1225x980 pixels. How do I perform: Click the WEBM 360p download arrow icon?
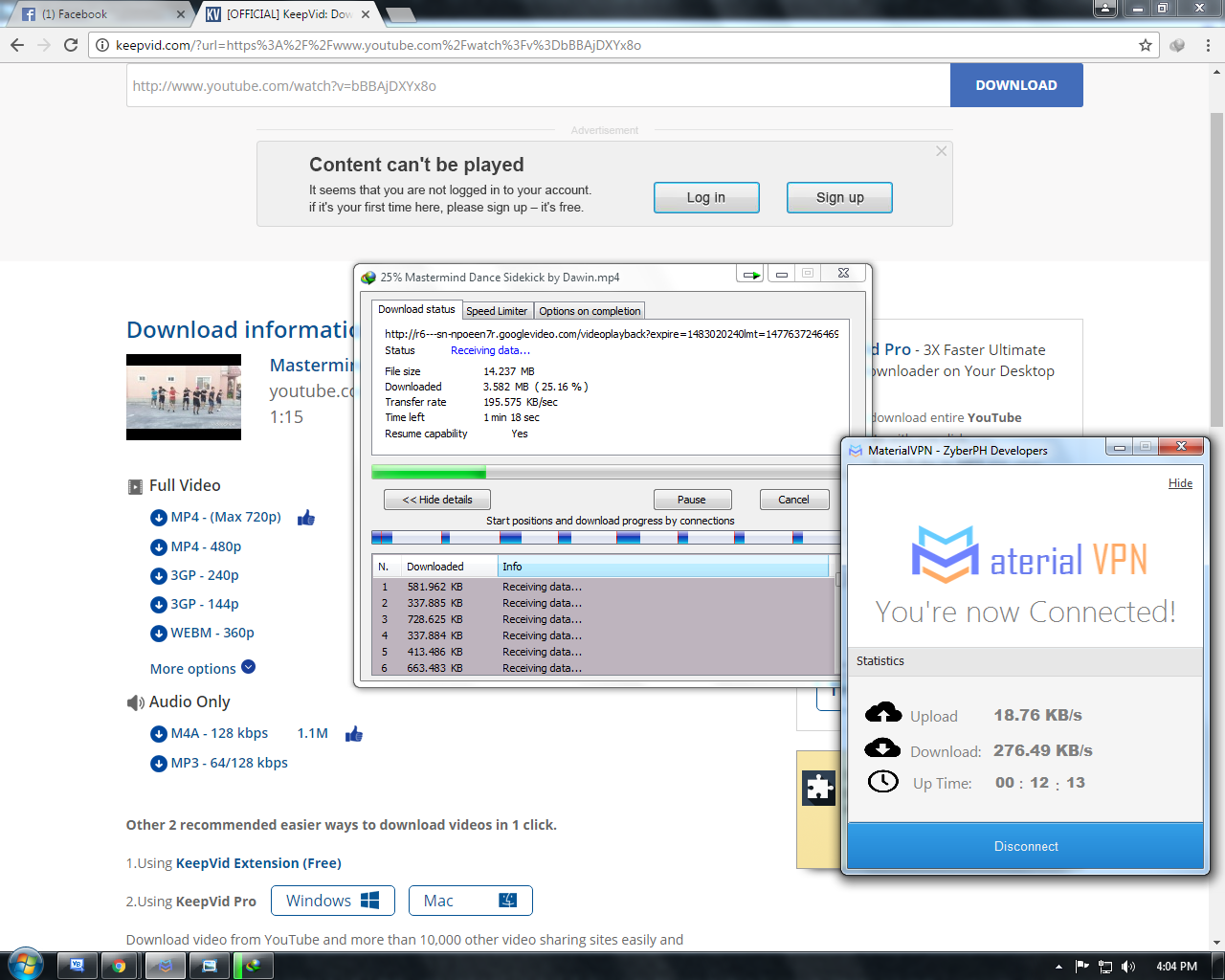[x=159, y=634]
